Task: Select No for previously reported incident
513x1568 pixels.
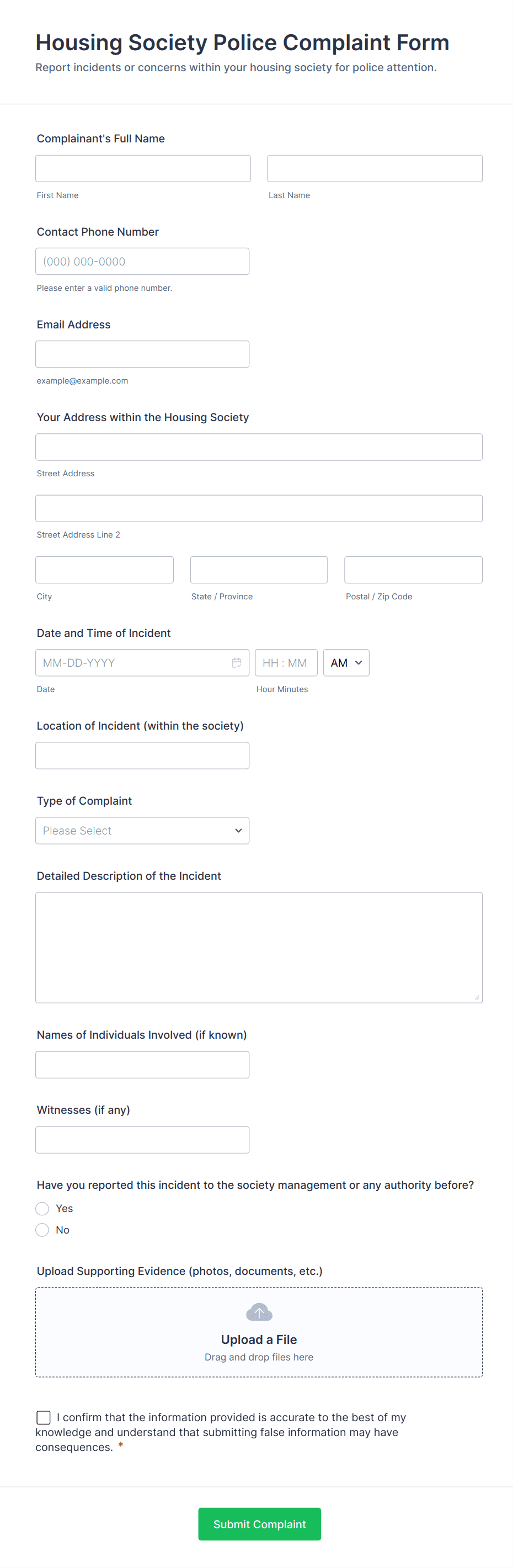Action: (42, 1229)
